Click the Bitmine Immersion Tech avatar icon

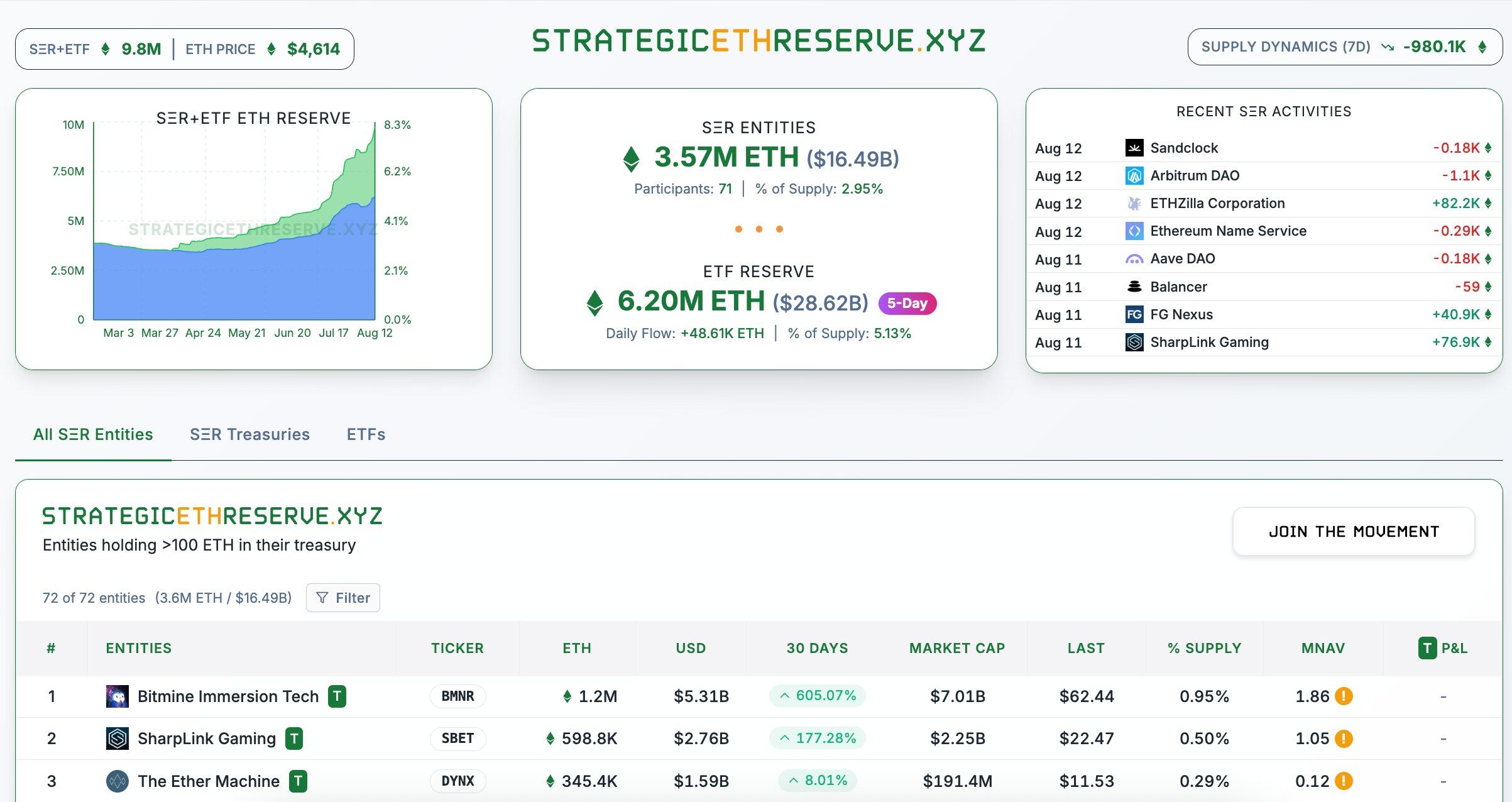118,696
